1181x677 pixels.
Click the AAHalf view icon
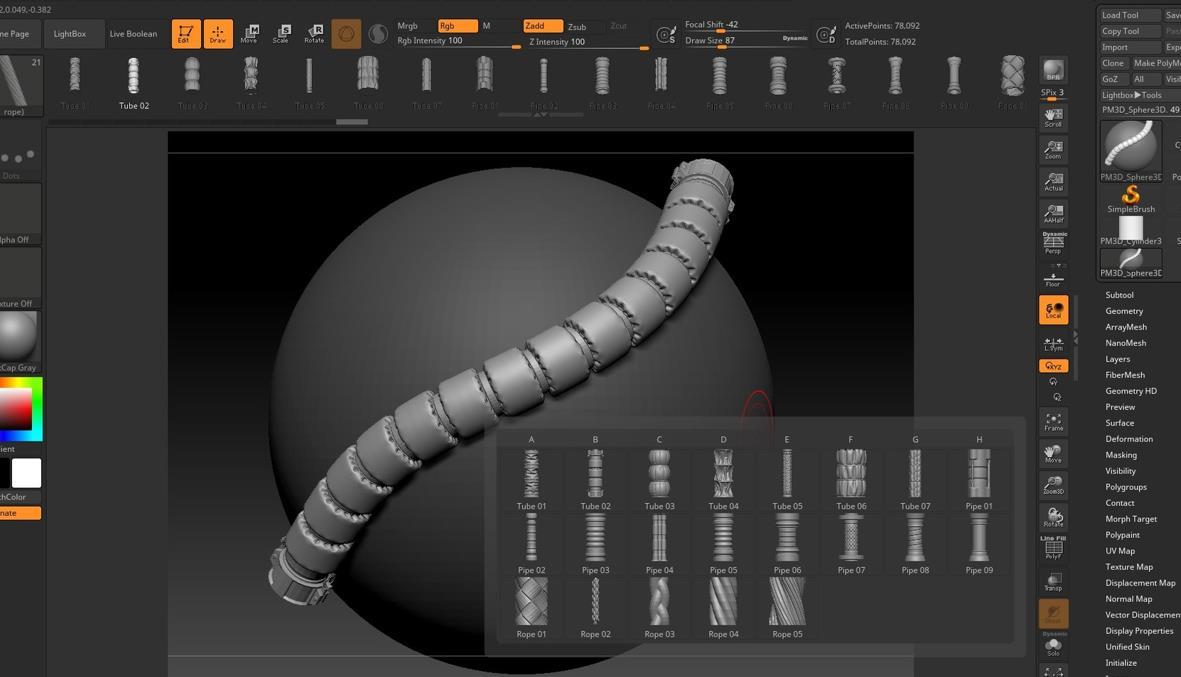pyautogui.click(x=1053, y=212)
